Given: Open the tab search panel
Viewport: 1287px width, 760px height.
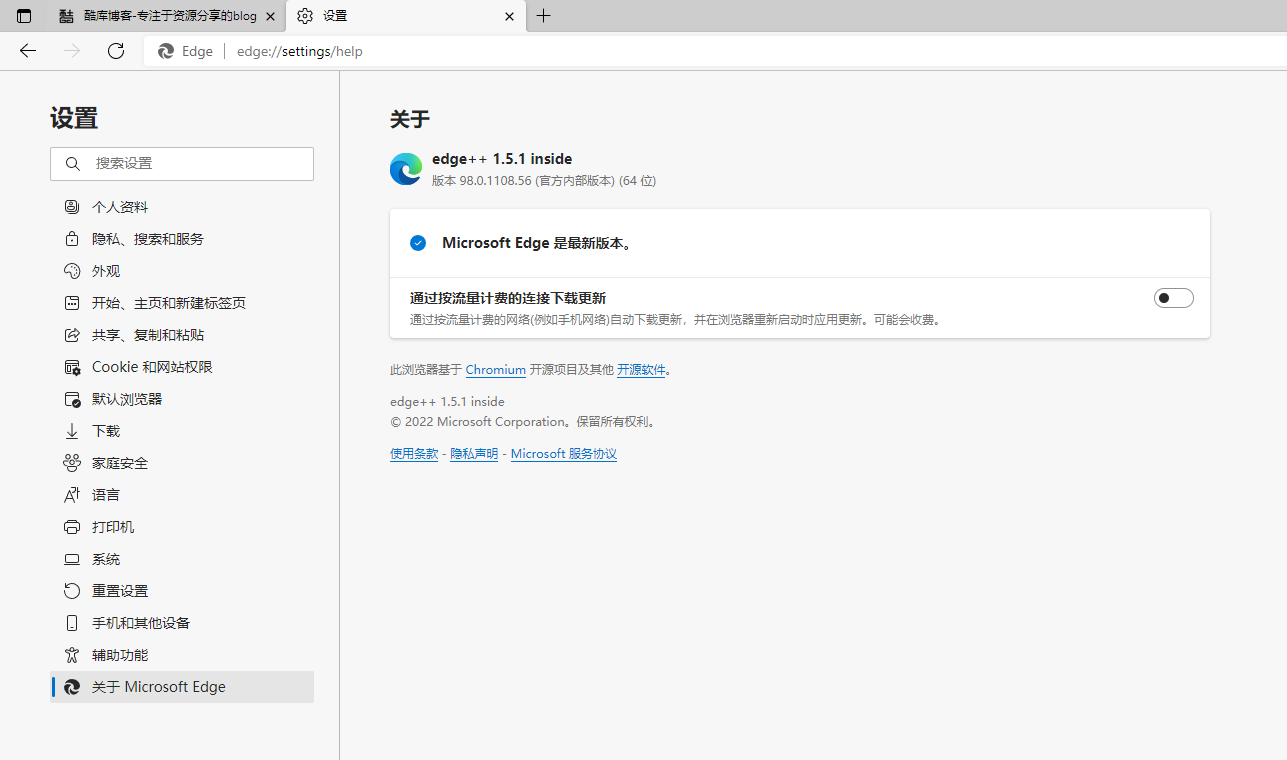Looking at the screenshot, I should [24, 16].
